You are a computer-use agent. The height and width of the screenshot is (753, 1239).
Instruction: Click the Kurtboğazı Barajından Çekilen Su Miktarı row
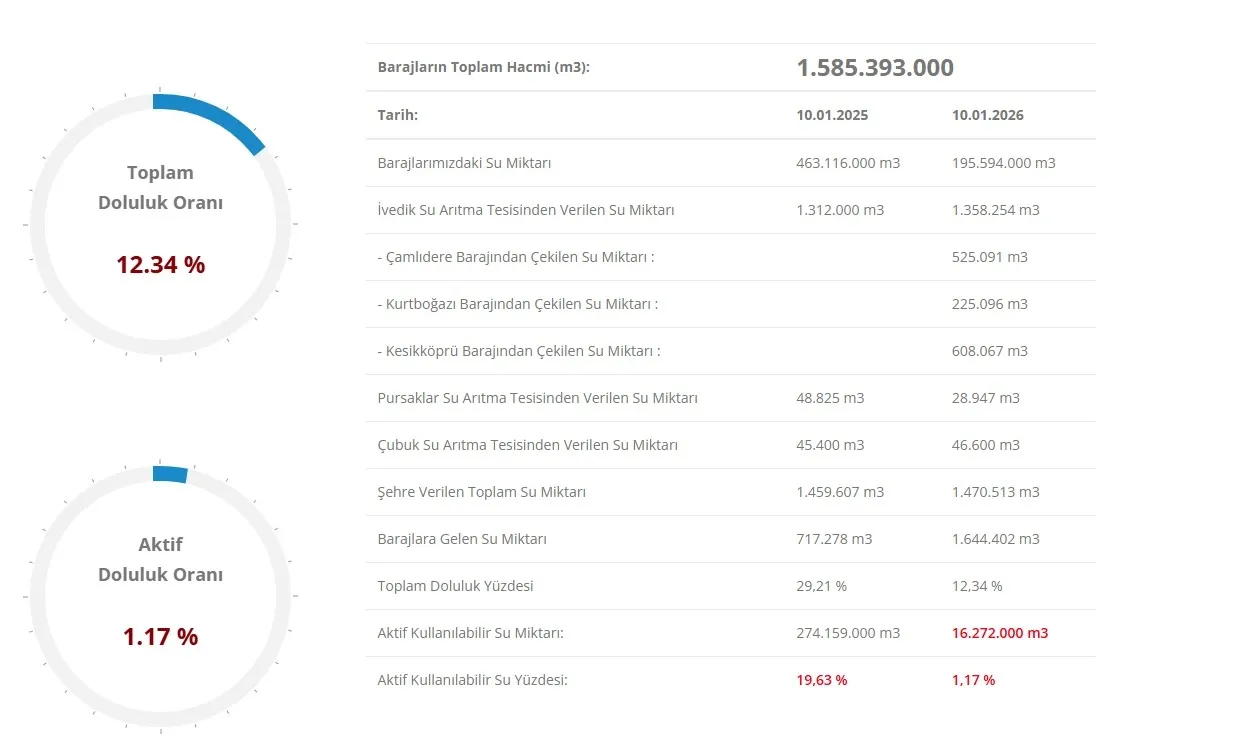tap(518, 304)
